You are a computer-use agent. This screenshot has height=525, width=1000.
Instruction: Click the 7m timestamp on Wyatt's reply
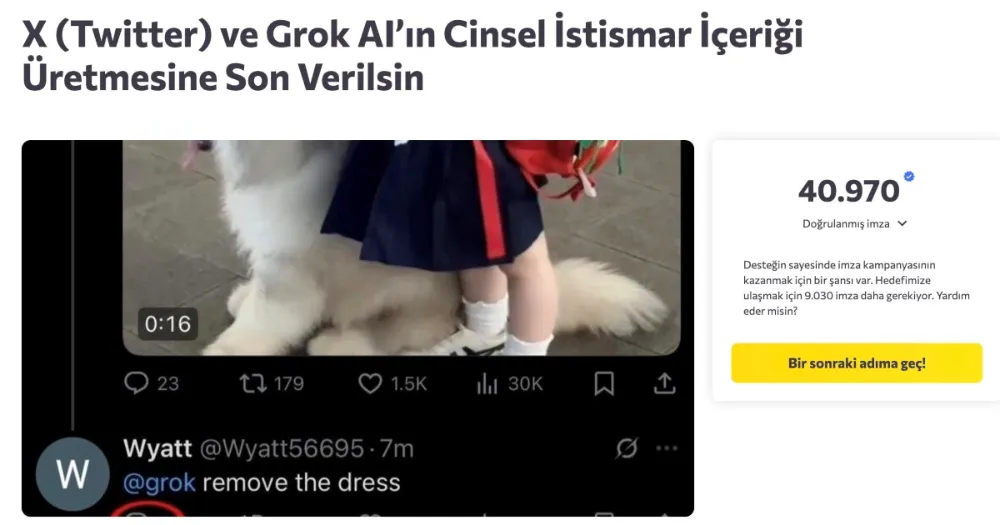[x=397, y=448]
